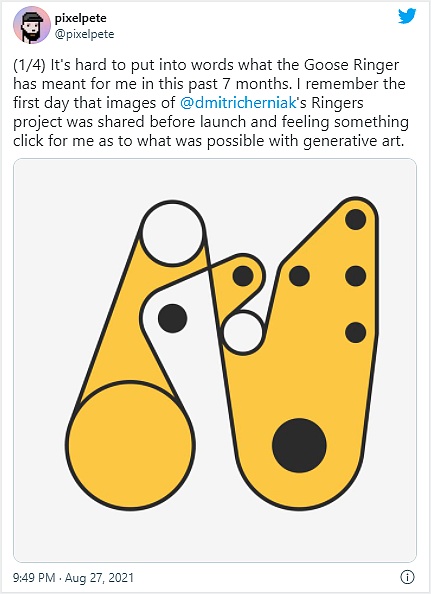
Task: Select the top white circle in artwork
Action: [x=173, y=233]
